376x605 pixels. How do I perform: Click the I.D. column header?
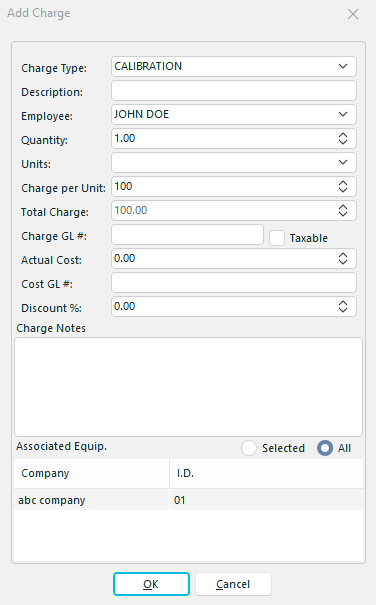tap(266, 473)
